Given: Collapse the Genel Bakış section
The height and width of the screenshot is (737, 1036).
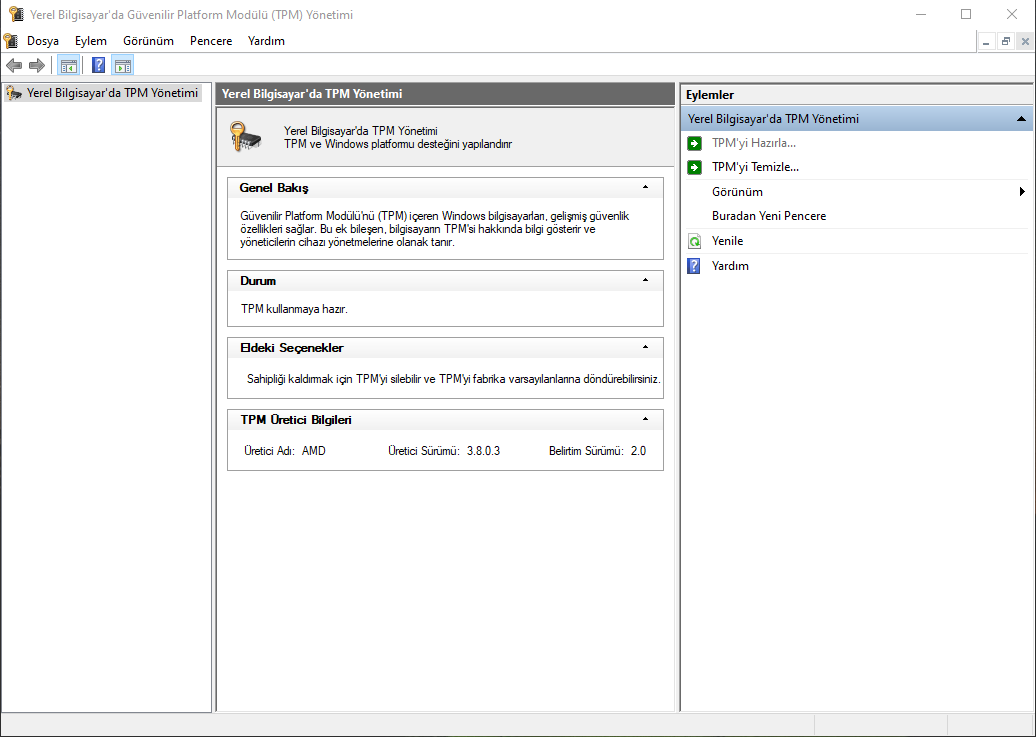Looking at the screenshot, I should [646, 188].
